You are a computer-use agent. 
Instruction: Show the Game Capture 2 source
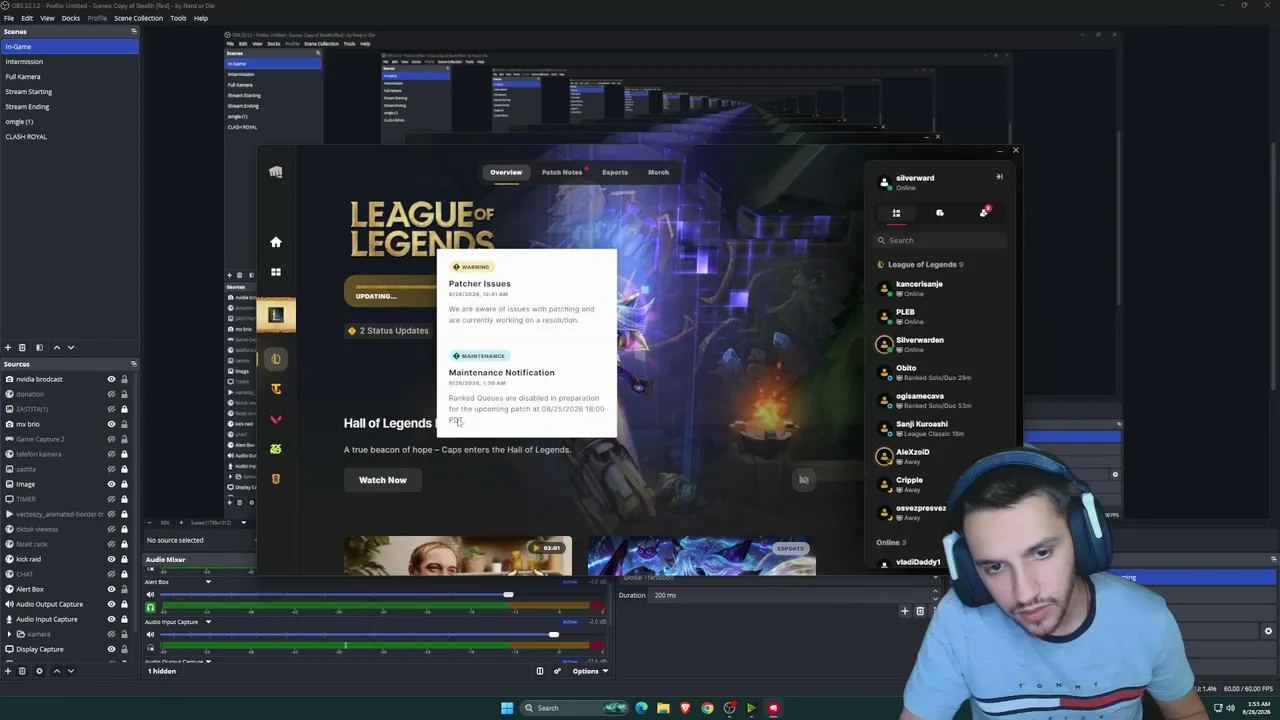[111, 439]
